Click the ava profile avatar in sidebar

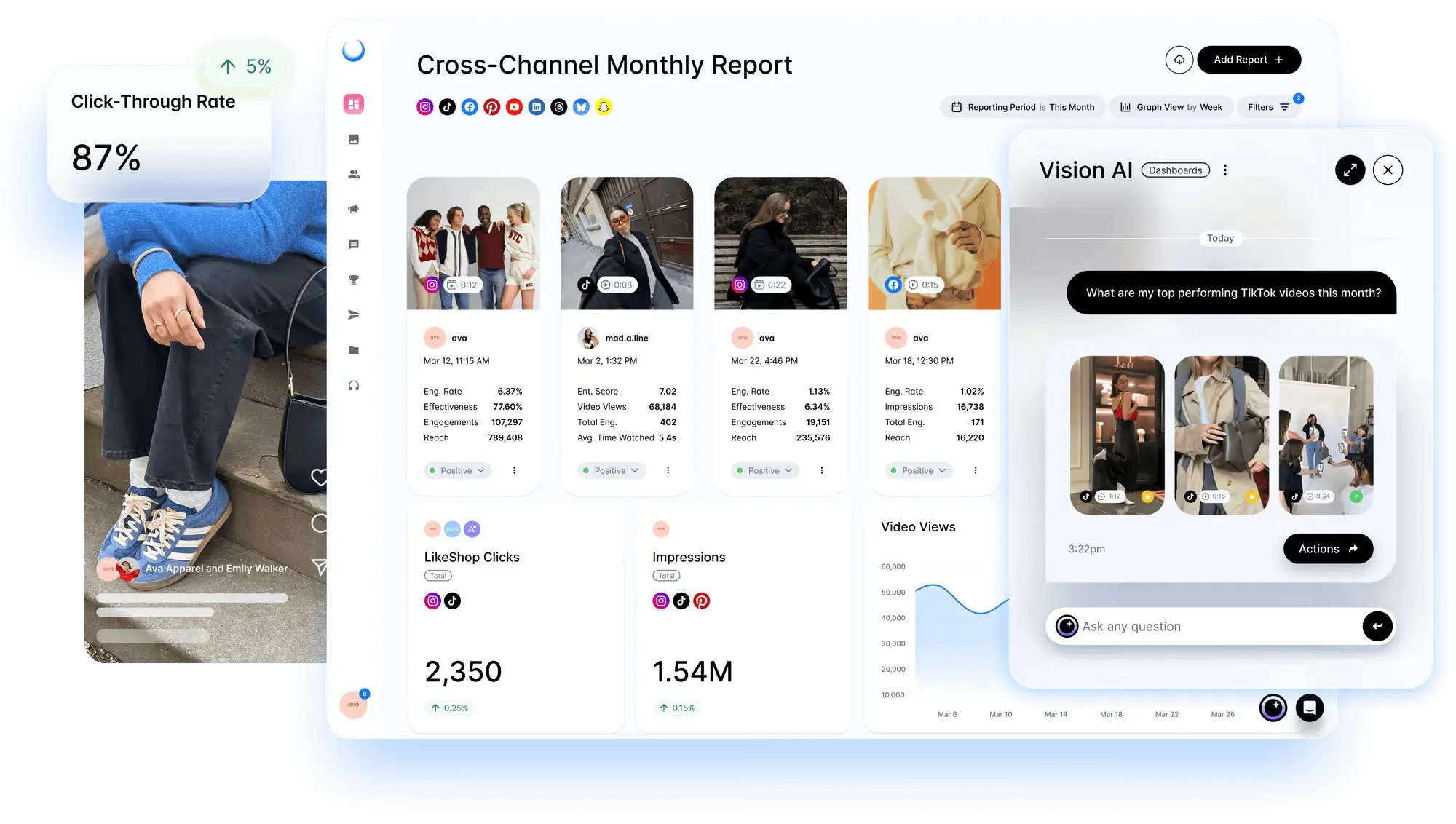[354, 705]
